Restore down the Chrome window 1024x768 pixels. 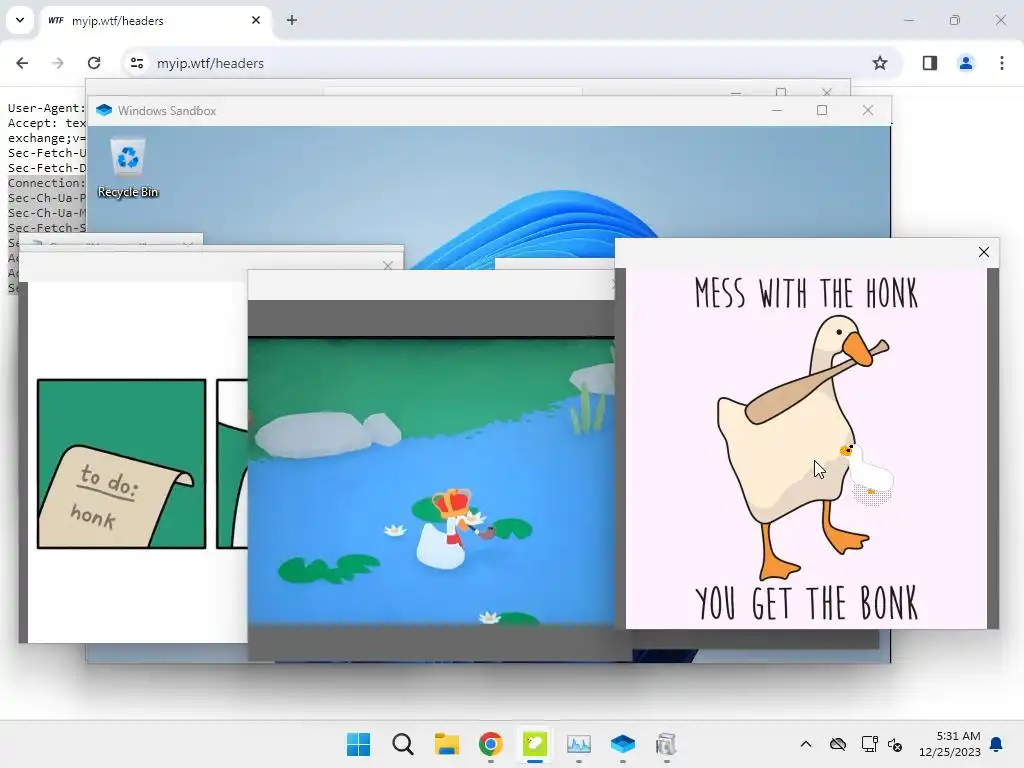tap(955, 20)
